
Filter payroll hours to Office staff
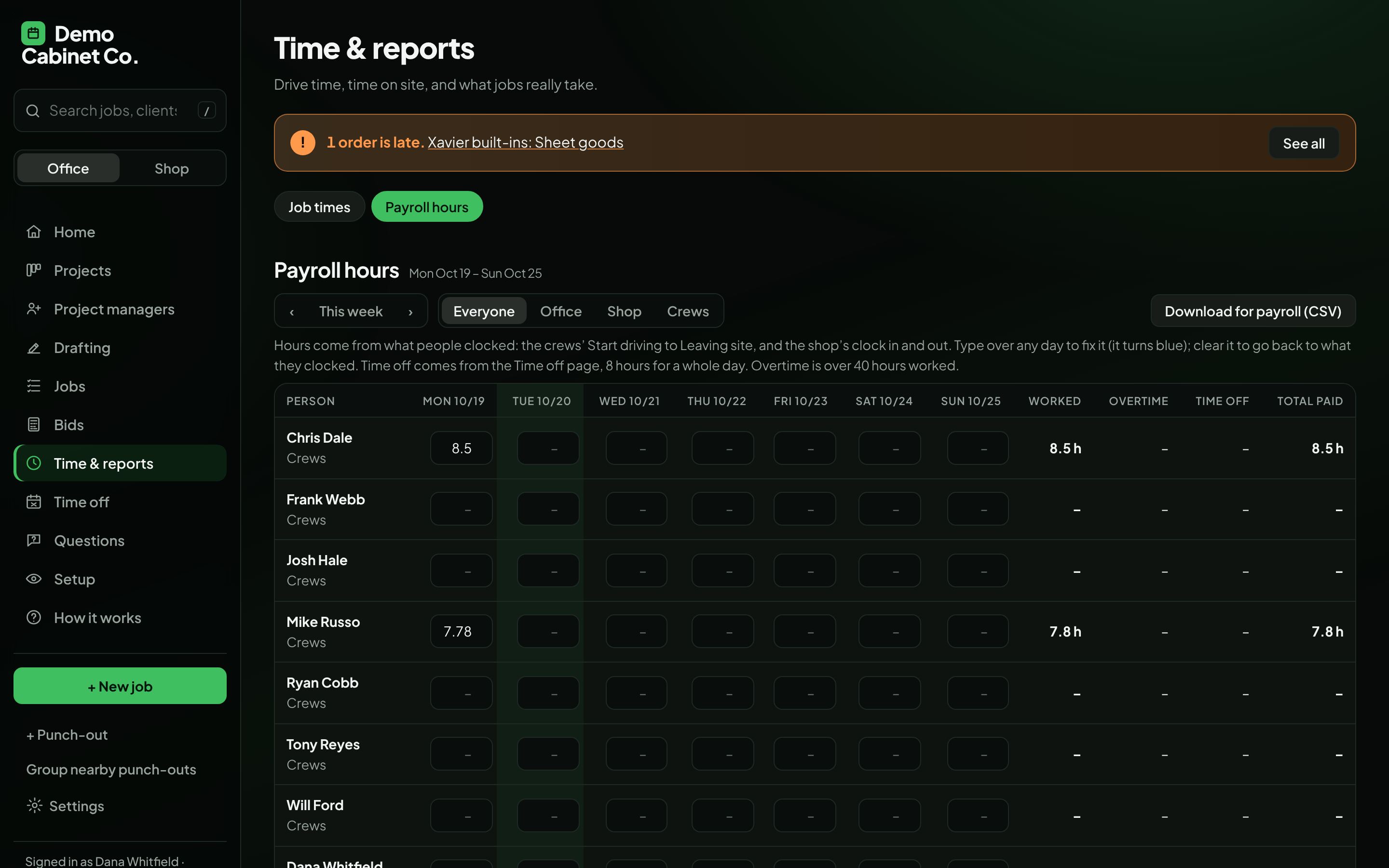coord(561,311)
